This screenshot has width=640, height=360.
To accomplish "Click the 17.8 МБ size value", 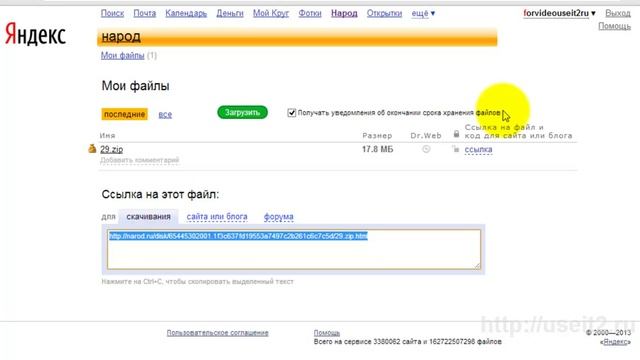I will coord(377,149).
